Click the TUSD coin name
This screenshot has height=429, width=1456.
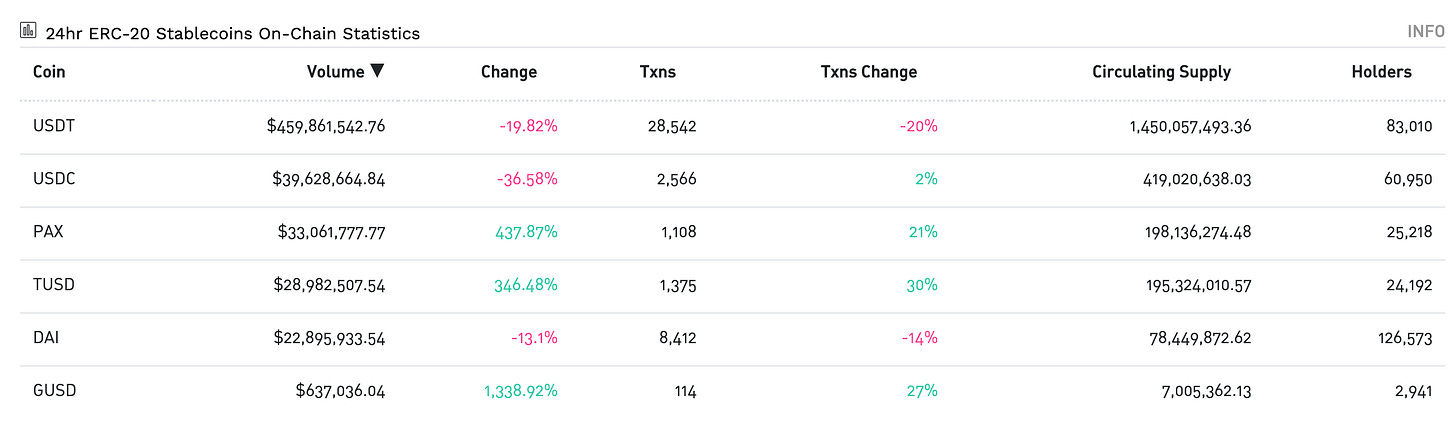click(x=54, y=285)
